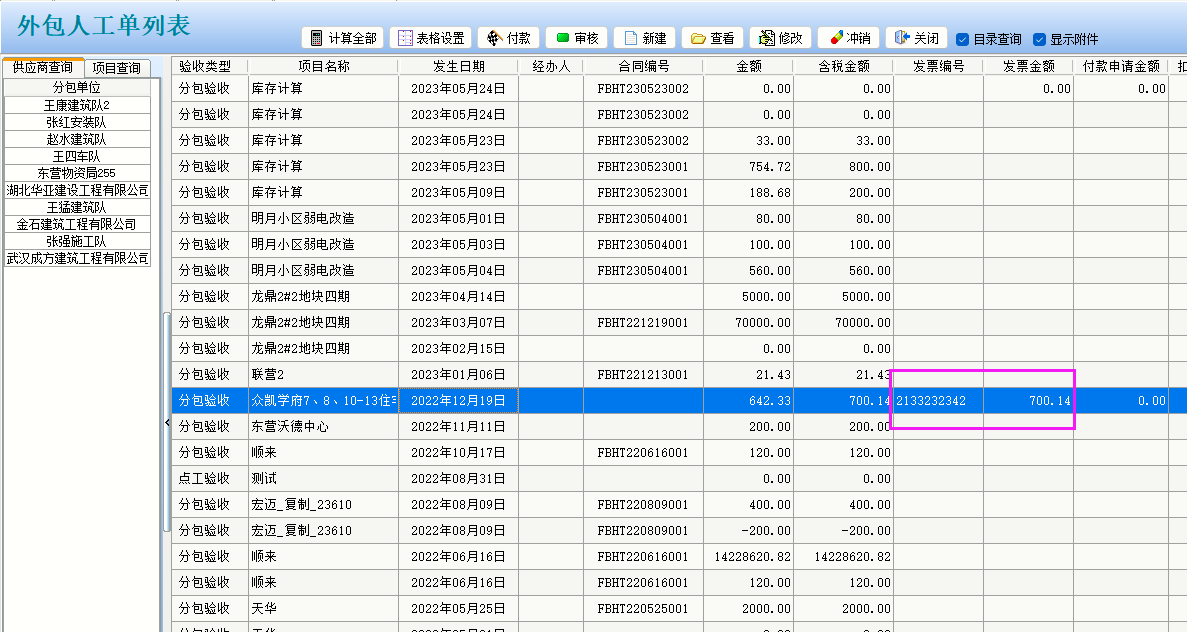Select supplier 王康建筑队2 in list
1187x632 pixels.
(77, 105)
